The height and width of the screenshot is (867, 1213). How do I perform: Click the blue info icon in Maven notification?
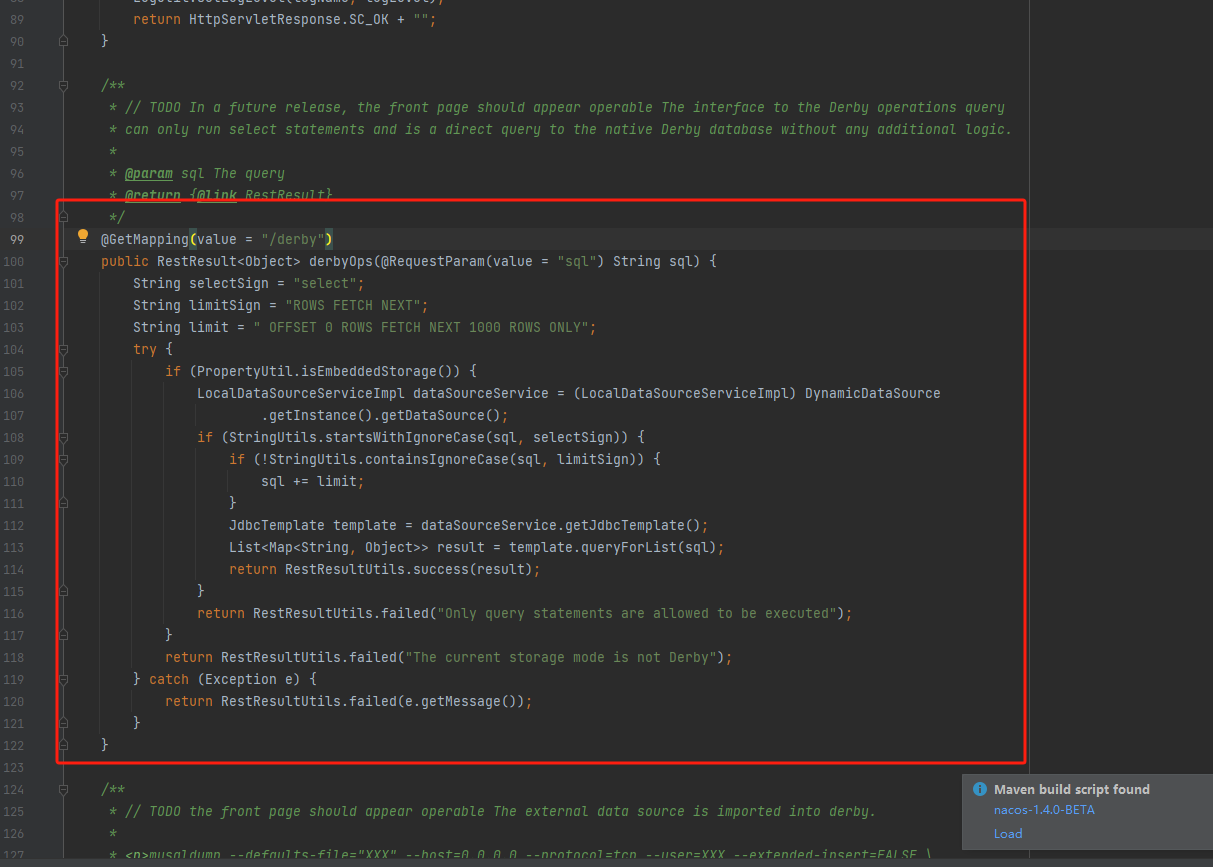click(980, 789)
